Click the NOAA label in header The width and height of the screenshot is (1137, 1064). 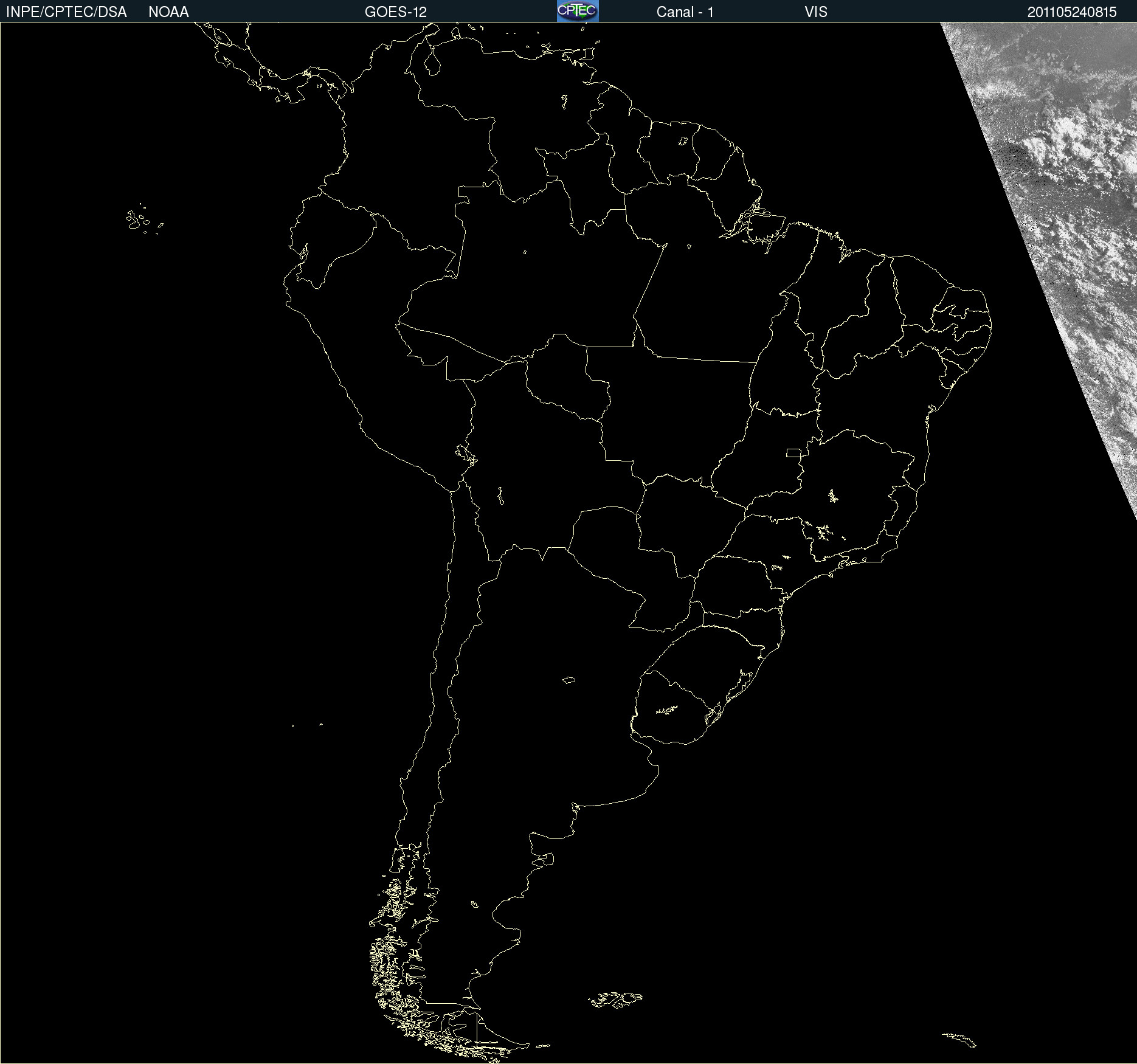tap(168, 12)
